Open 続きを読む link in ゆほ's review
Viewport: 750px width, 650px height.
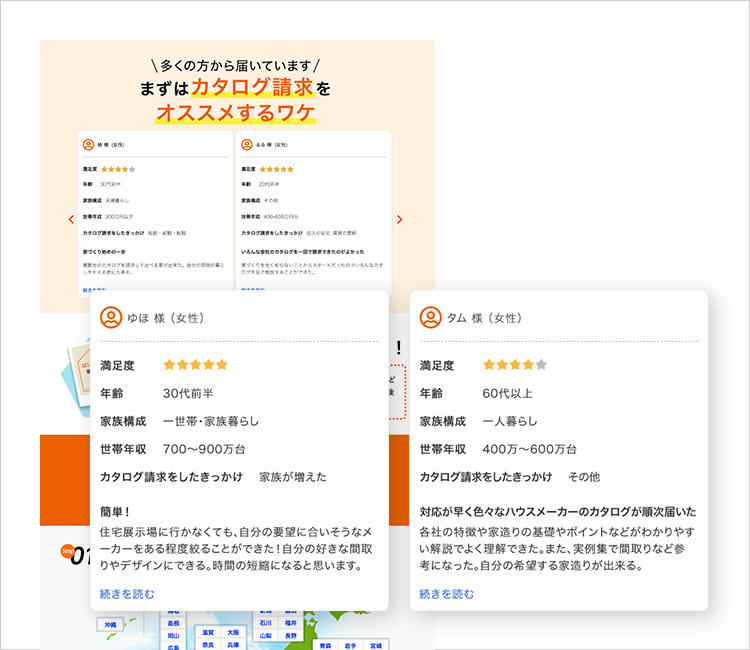click(x=127, y=594)
